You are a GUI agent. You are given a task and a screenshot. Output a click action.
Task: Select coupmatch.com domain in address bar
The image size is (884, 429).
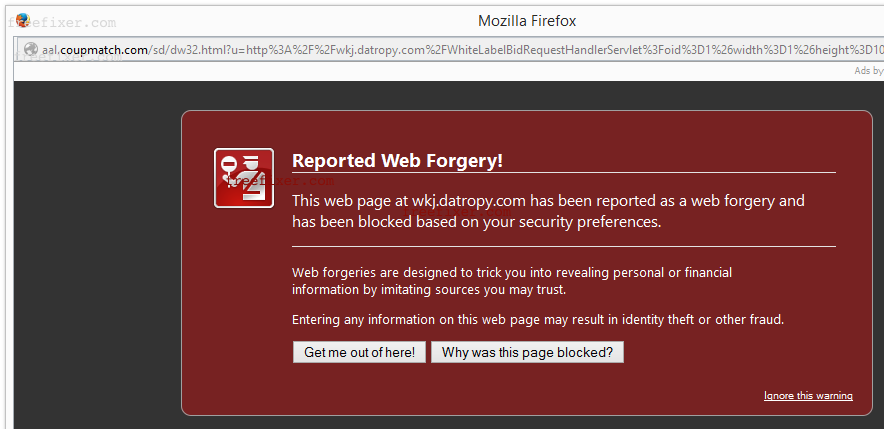(x=104, y=50)
